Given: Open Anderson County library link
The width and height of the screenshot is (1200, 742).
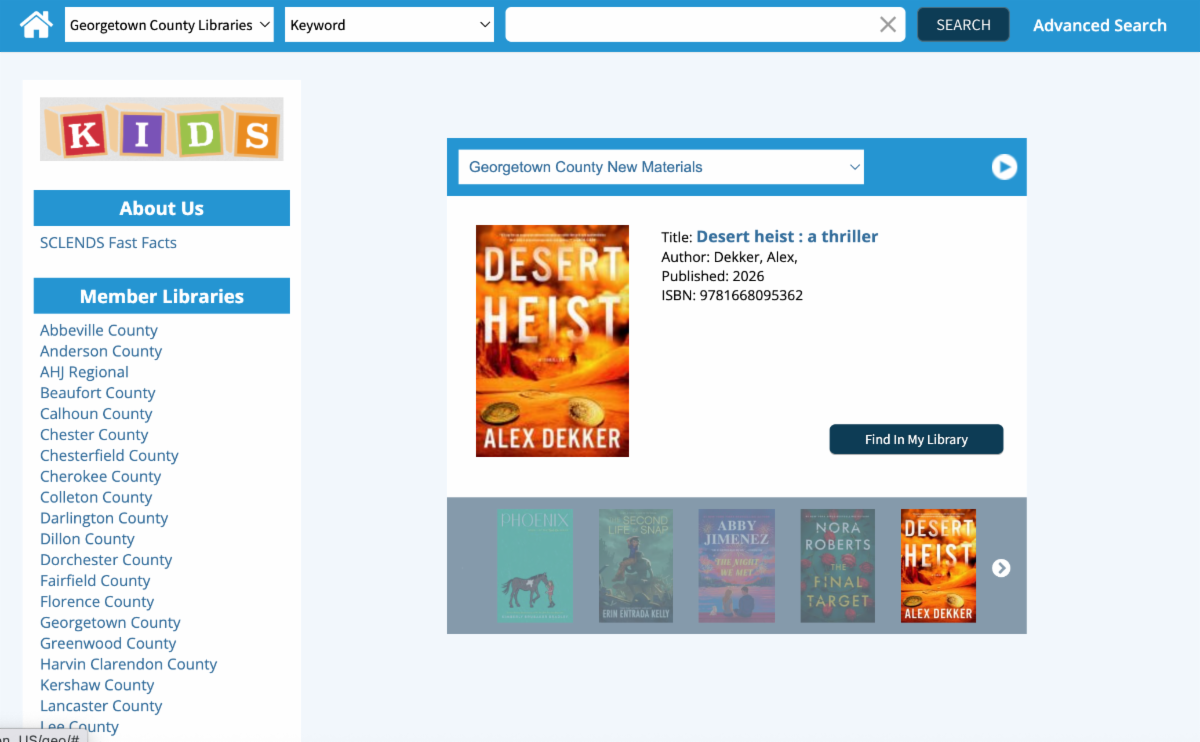Looking at the screenshot, I should click(101, 351).
